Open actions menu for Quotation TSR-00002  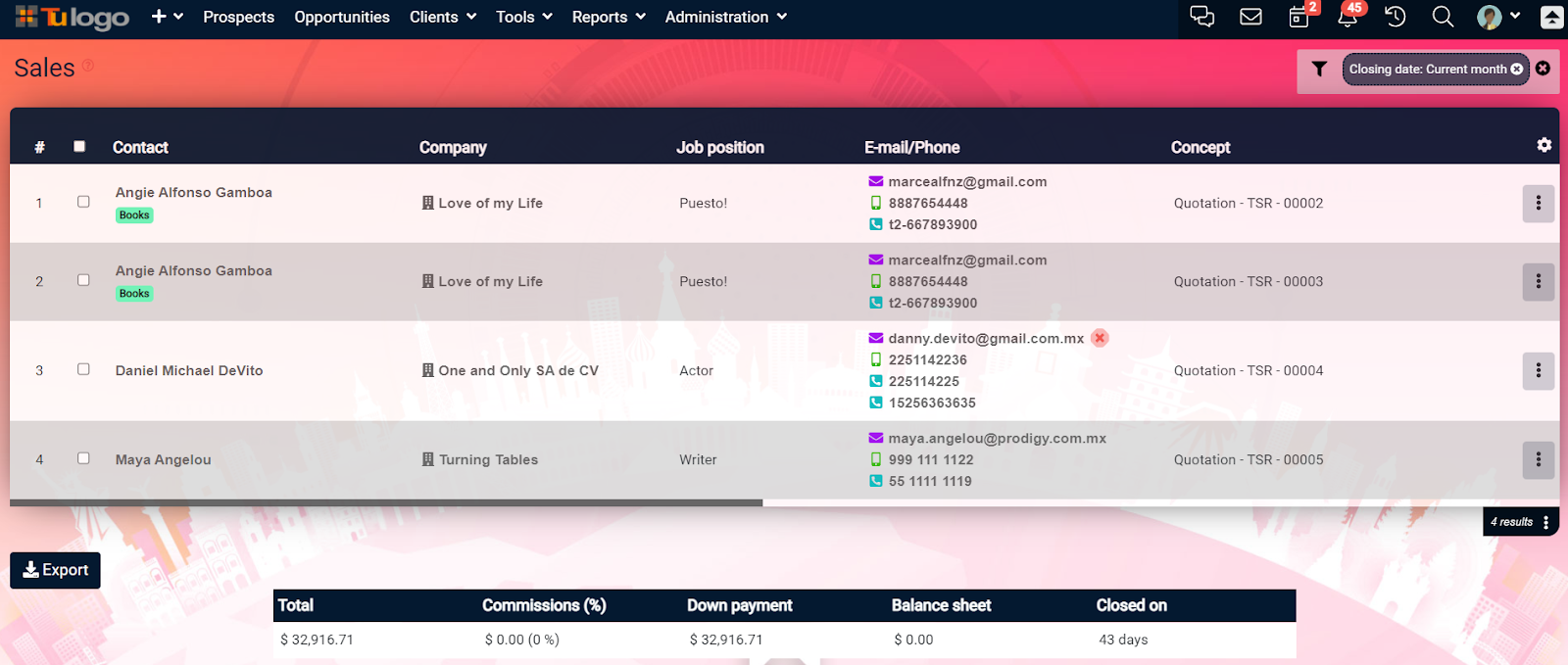tap(1539, 203)
